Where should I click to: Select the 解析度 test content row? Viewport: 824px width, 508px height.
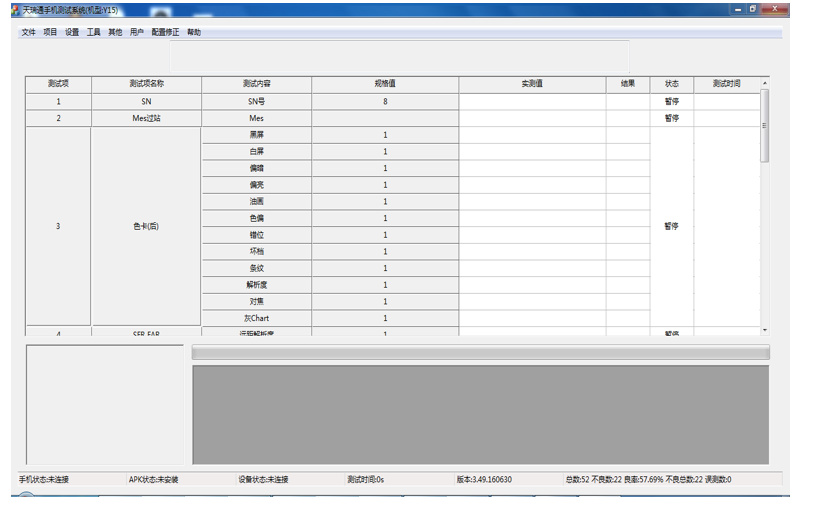pyautogui.click(x=256, y=285)
